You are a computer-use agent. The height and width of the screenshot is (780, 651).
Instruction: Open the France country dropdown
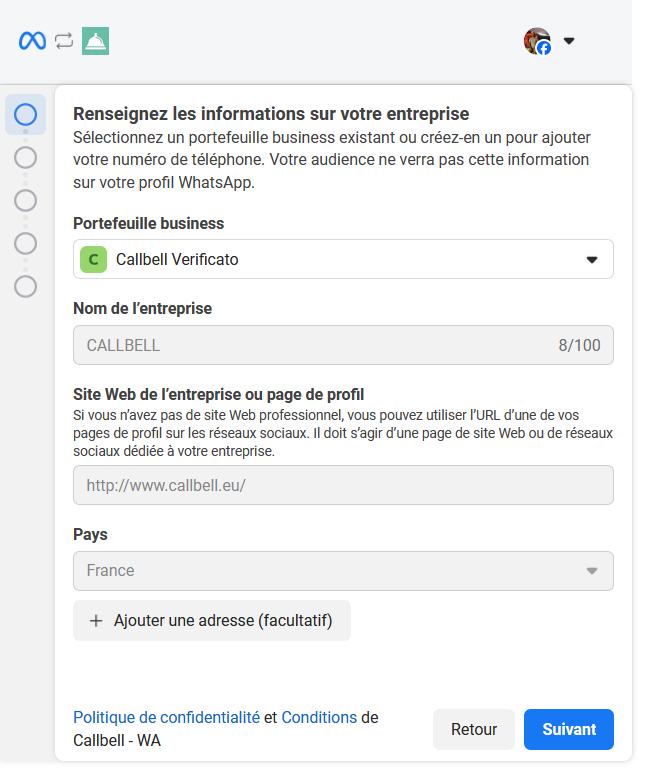click(x=343, y=571)
